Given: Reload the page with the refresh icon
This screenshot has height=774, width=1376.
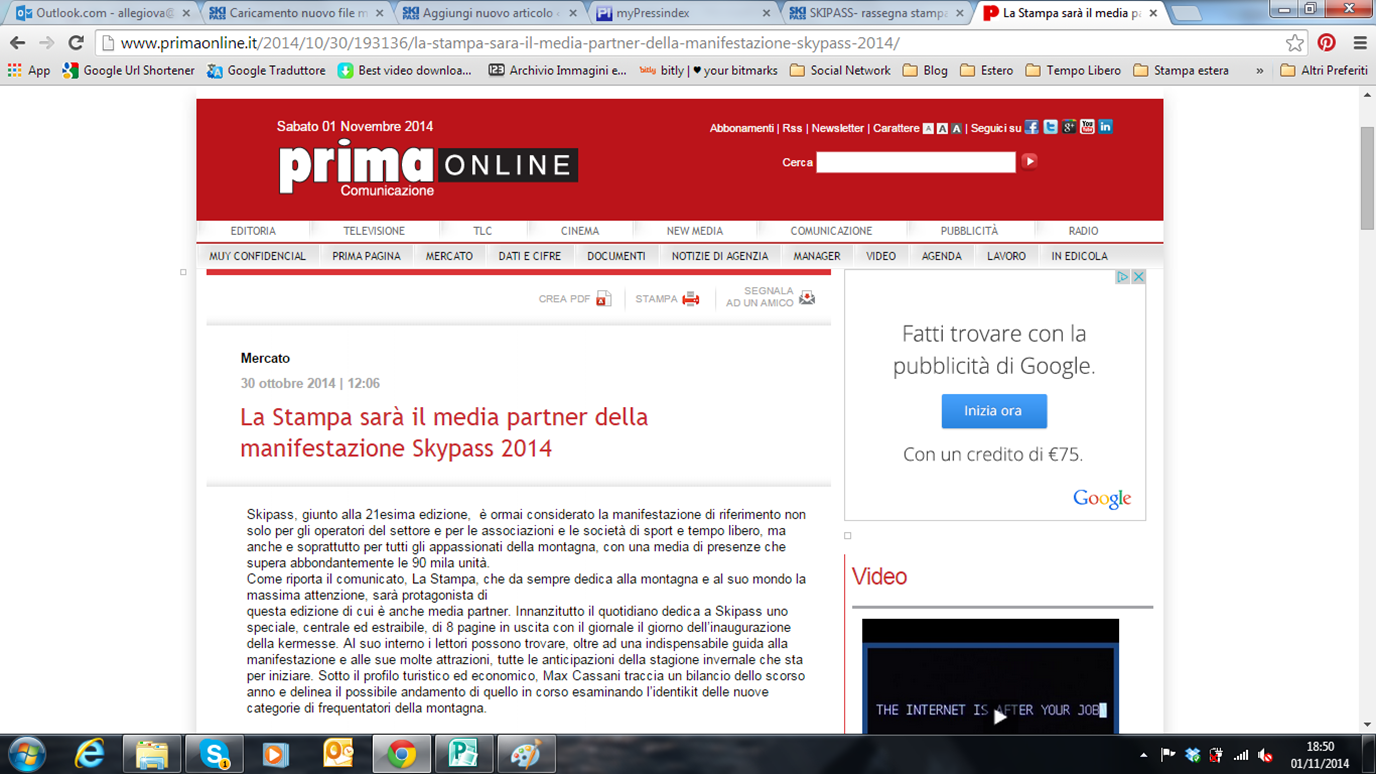Looking at the screenshot, I should (x=76, y=43).
